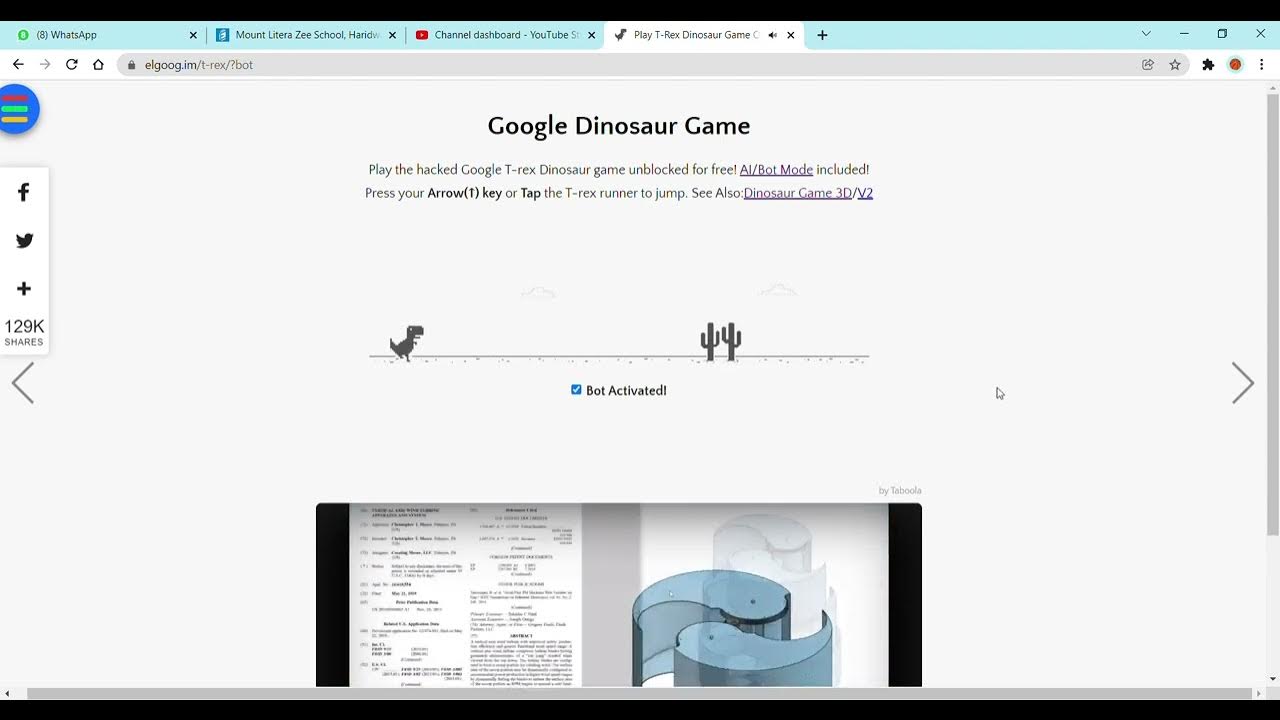The height and width of the screenshot is (720, 1280).
Task: Open the Chrome profile avatar
Action: tap(1235, 64)
